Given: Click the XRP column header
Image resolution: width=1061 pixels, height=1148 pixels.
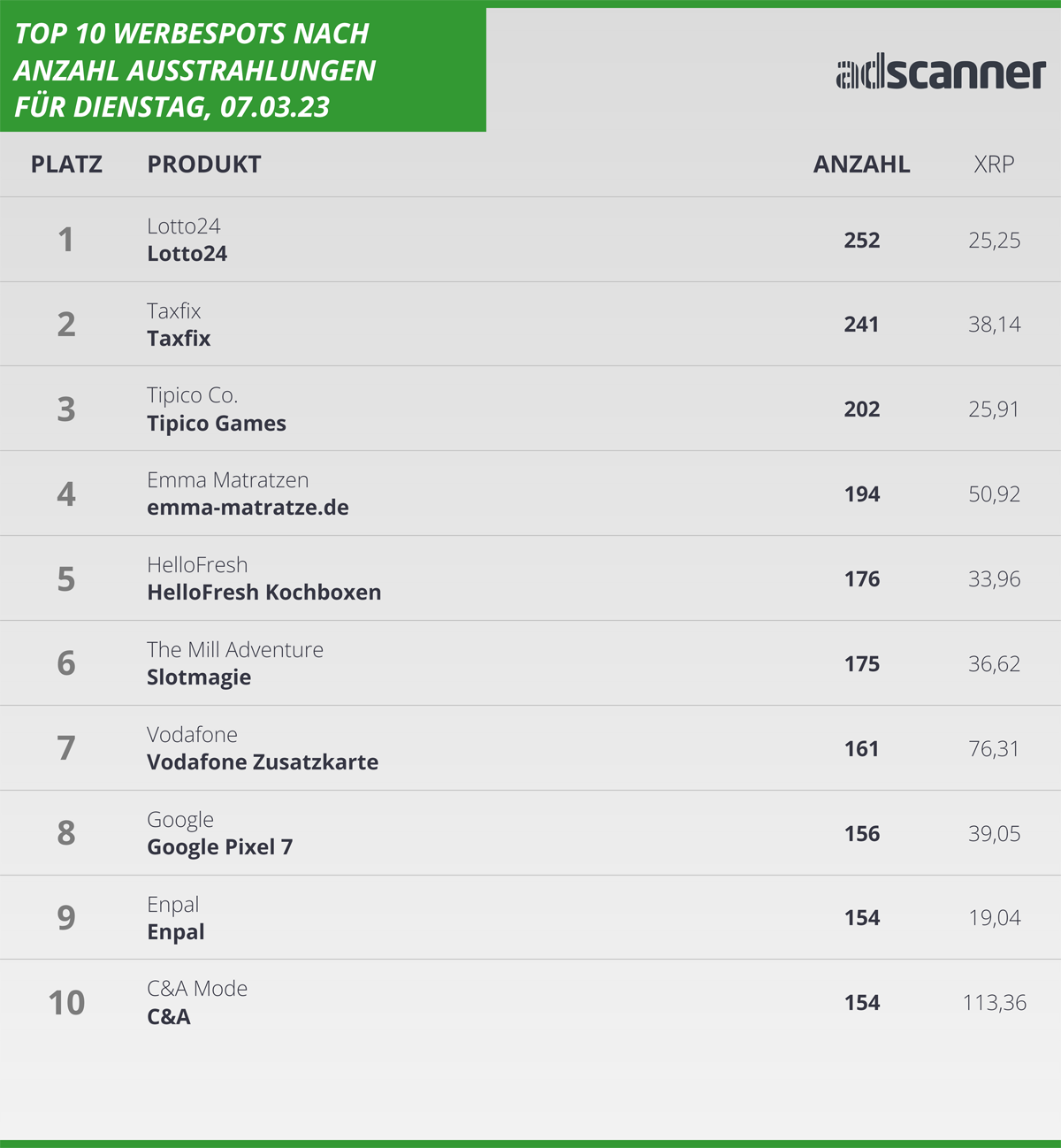Looking at the screenshot, I should tap(994, 165).
